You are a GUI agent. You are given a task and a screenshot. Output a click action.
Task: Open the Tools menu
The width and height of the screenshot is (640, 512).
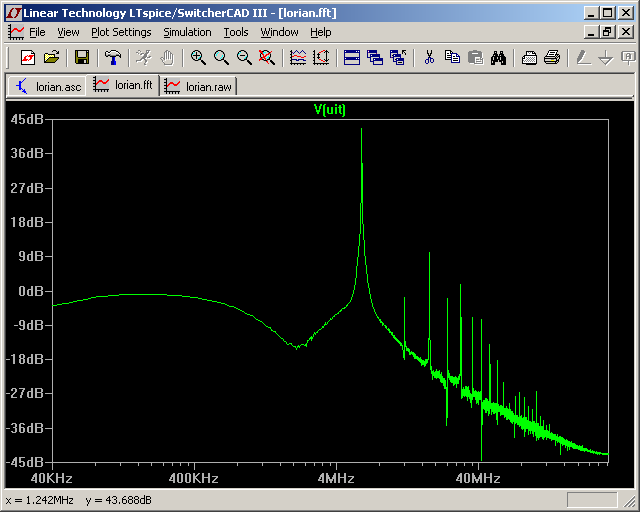236,32
